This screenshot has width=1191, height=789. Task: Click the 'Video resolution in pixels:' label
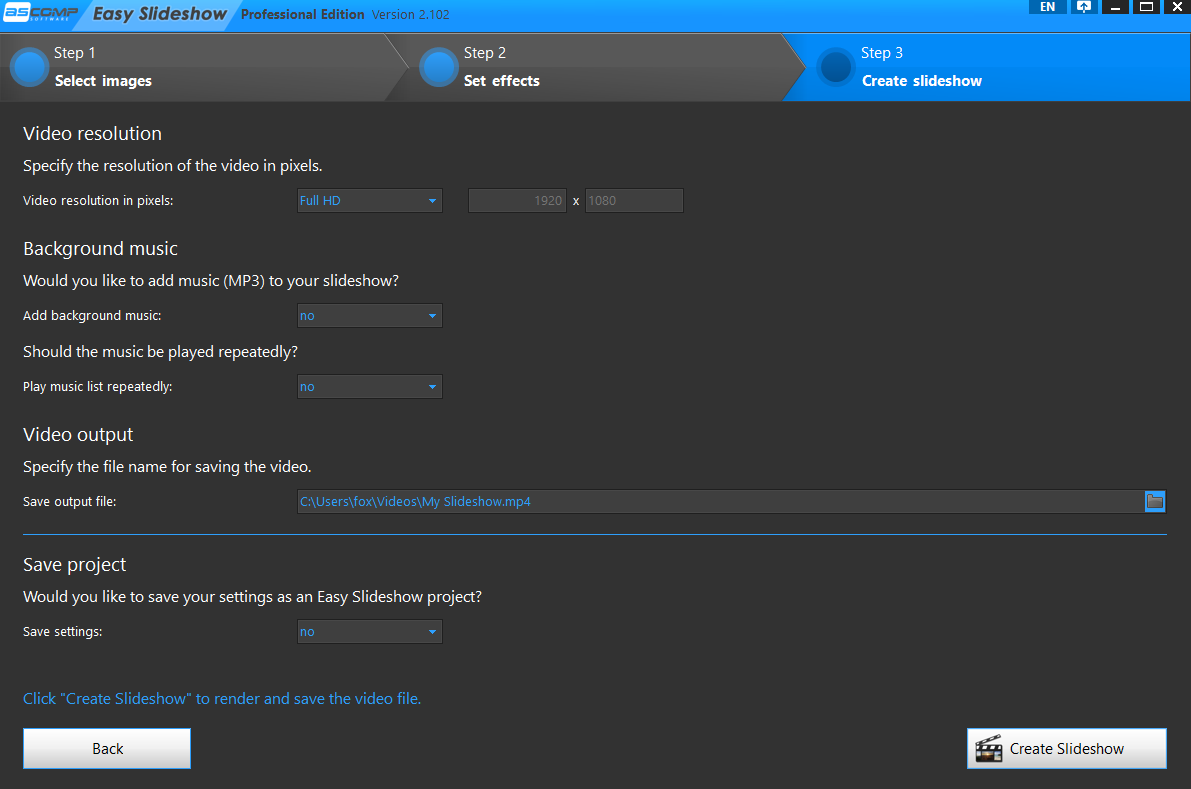[x=98, y=200]
